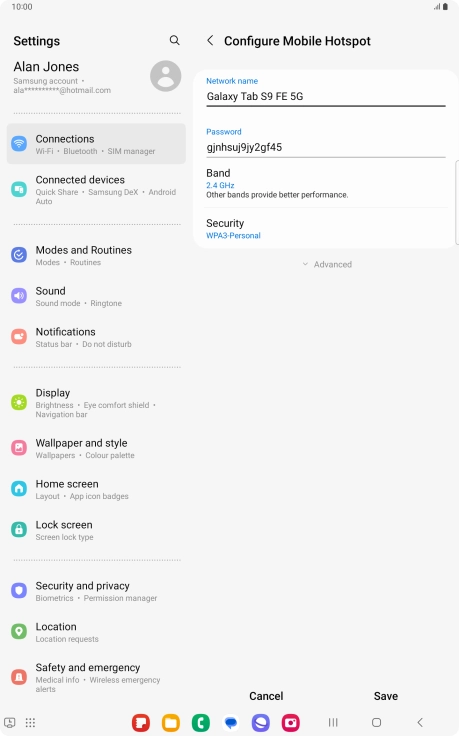Launch the pink camera app in dock
This screenshot has width=459, height=736.
click(291, 722)
